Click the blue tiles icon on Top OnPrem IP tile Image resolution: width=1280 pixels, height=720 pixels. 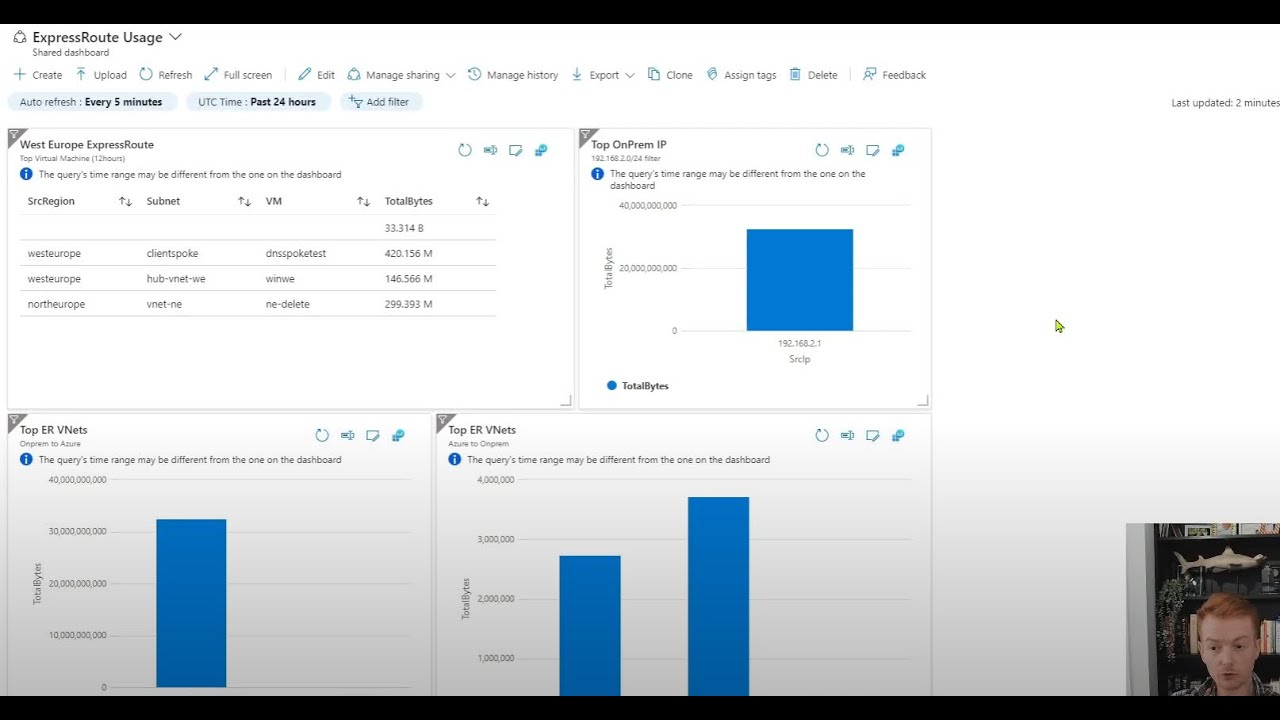point(898,150)
